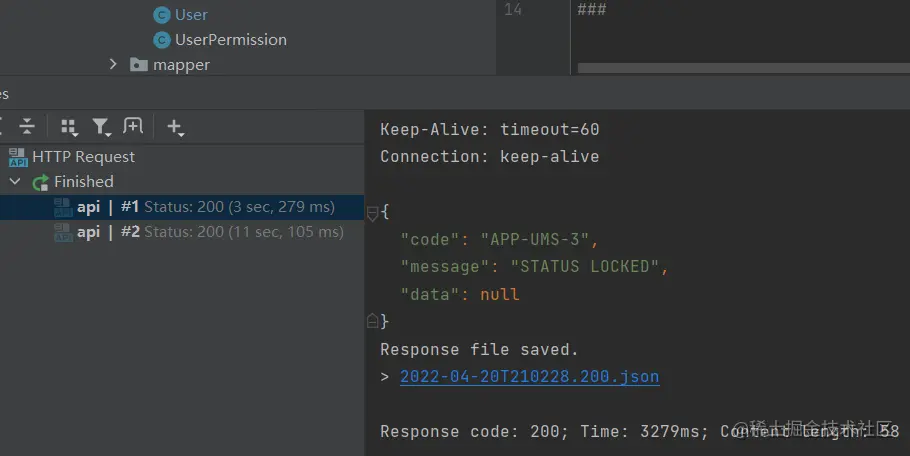Viewport: 910px width, 456px height.
Task: Click the "APP-UMS-3" code value
Action: pos(535,239)
